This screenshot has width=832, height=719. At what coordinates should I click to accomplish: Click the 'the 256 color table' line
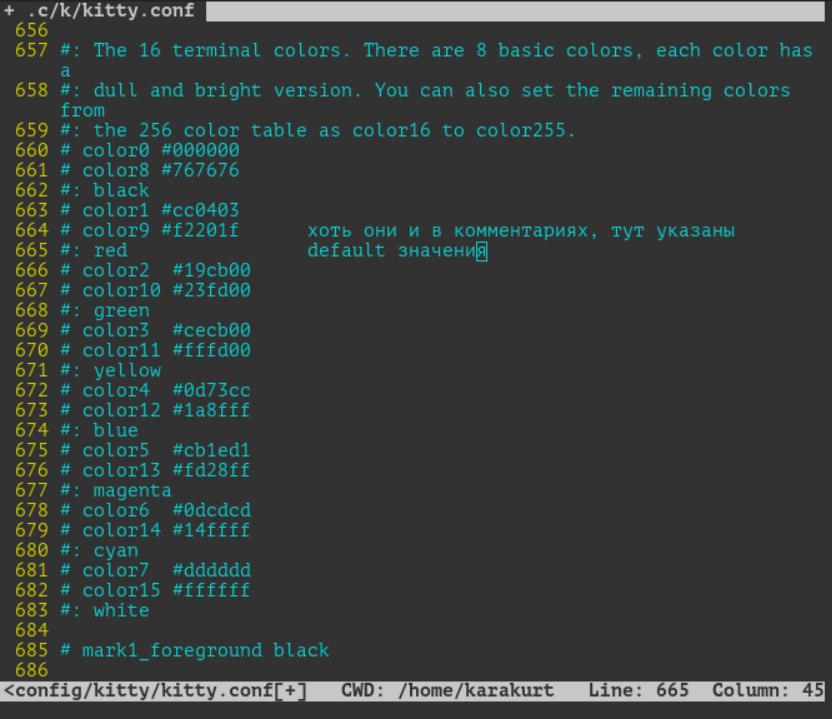pyautogui.click(x=318, y=131)
